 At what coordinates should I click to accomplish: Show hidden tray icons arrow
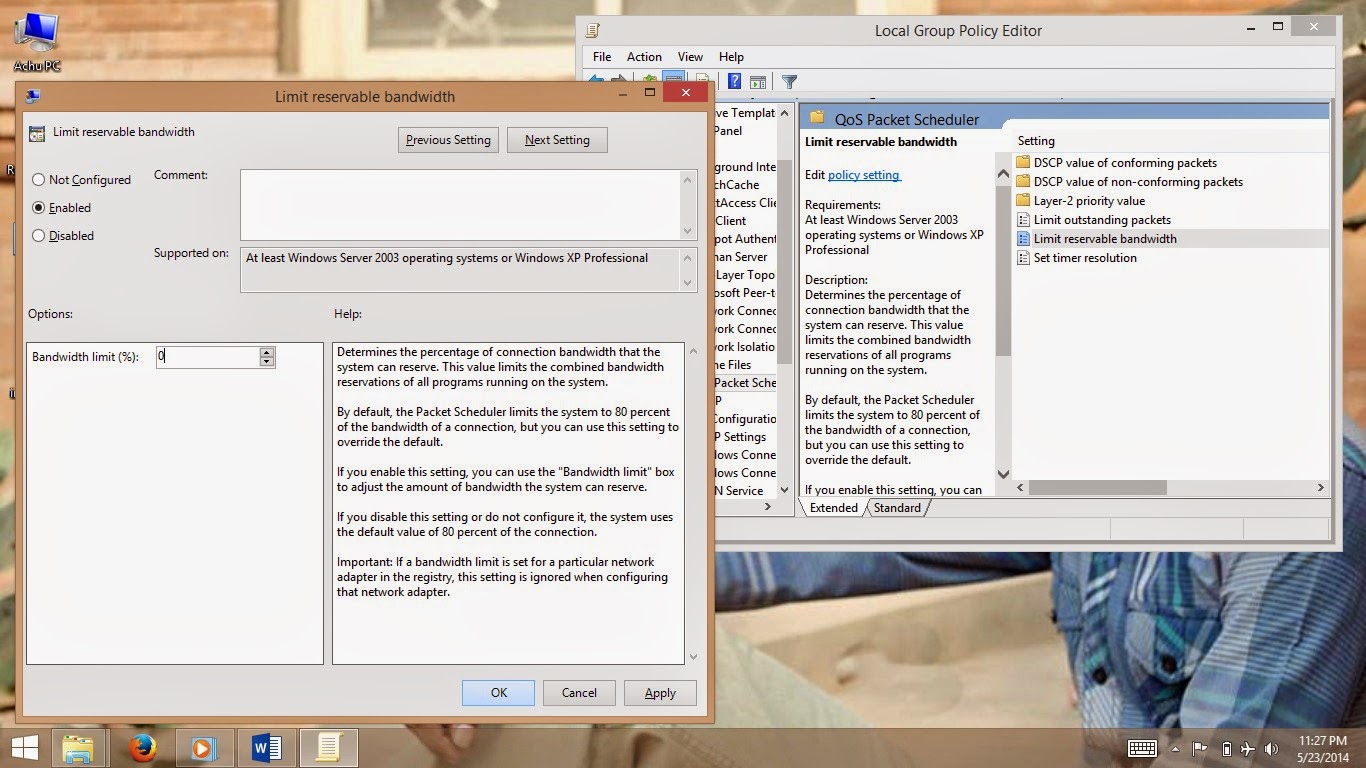click(1175, 749)
